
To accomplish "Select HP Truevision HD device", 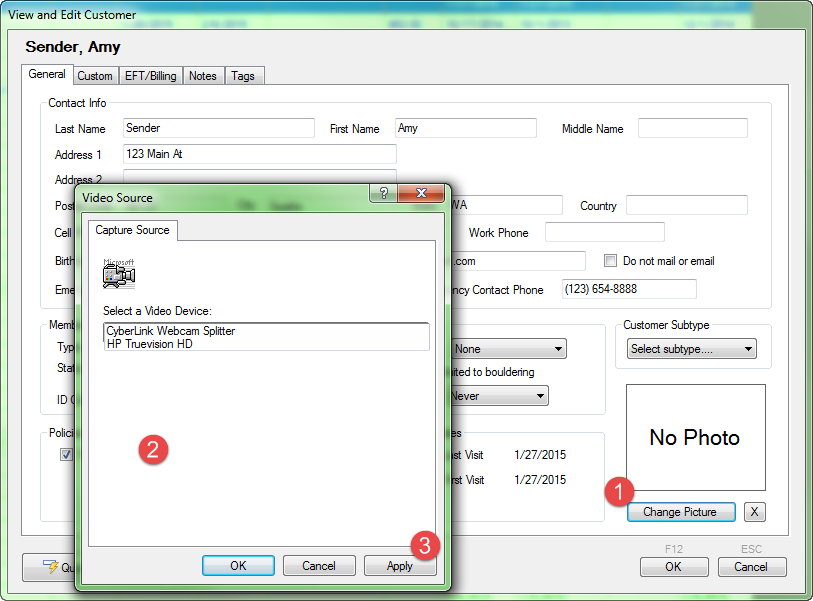I will [x=267, y=344].
